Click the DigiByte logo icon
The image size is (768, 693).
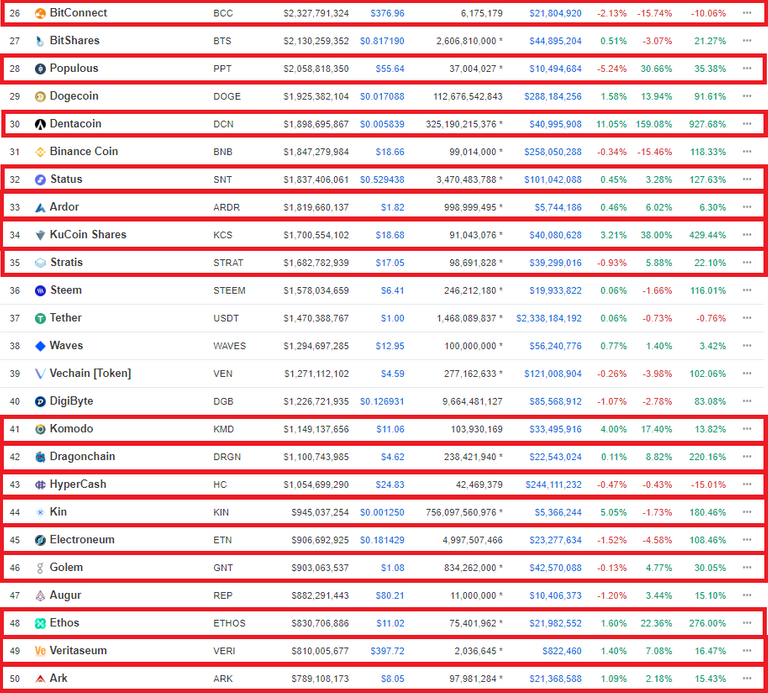(x=40, y=402)
